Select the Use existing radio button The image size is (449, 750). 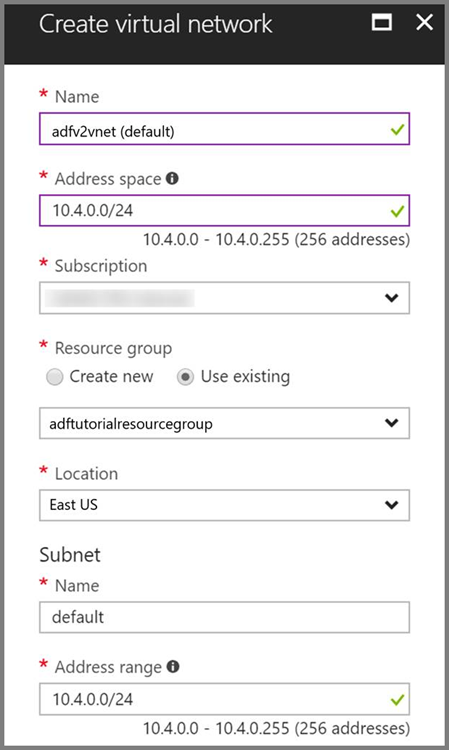tap(186, 377)
